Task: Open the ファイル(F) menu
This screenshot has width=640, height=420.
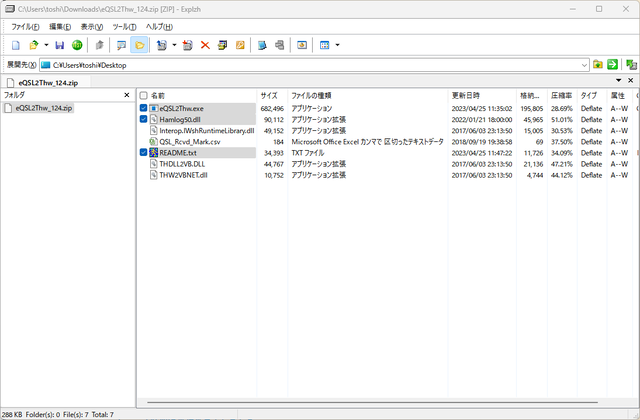Action: (25, 27)
